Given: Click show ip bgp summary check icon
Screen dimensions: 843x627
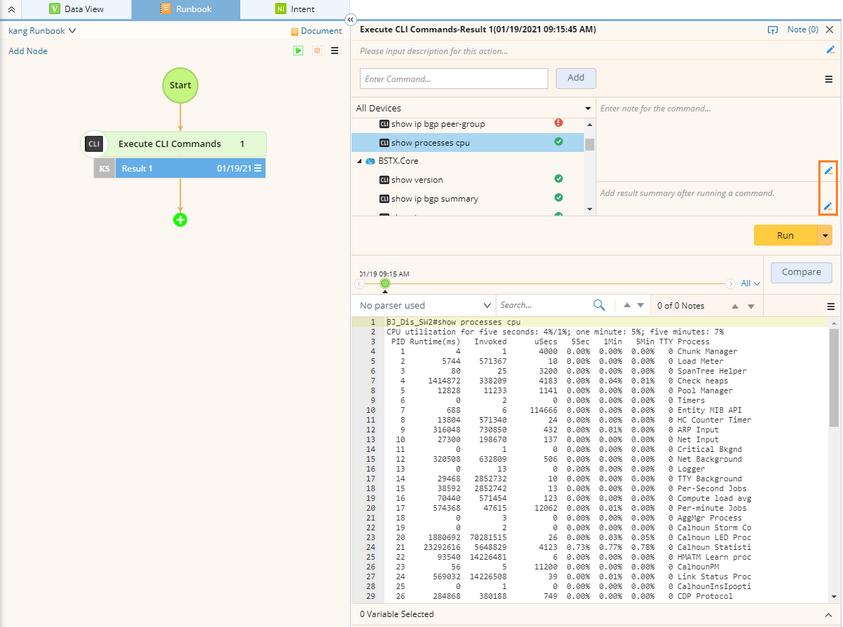Looking at the screenshot, I should 559,197.
